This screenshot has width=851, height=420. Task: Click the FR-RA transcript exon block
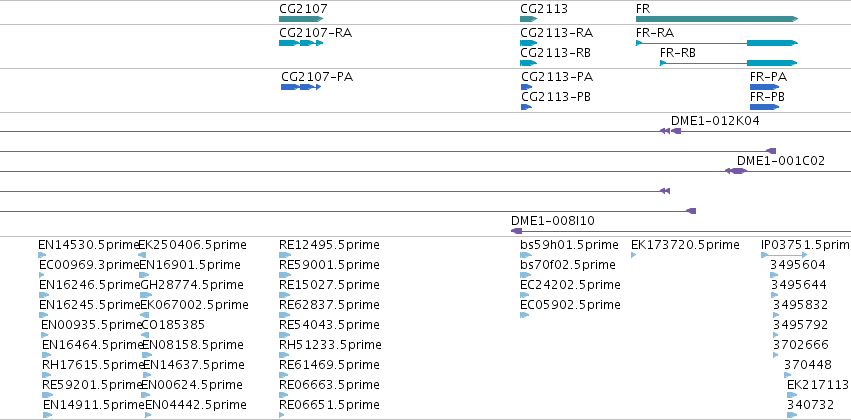point(772,43)
